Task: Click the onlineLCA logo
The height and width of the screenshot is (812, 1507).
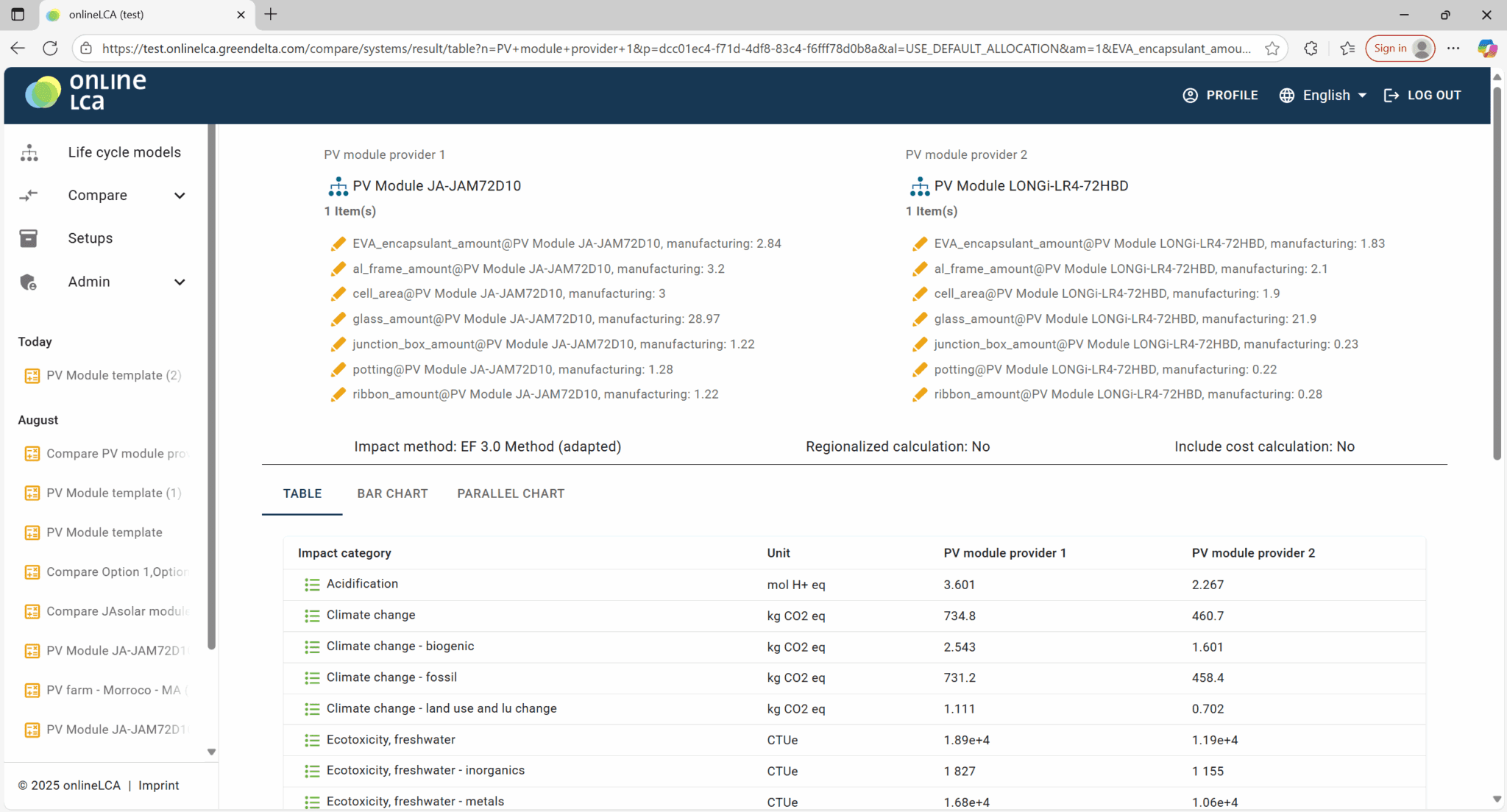Action: [85, 92]
